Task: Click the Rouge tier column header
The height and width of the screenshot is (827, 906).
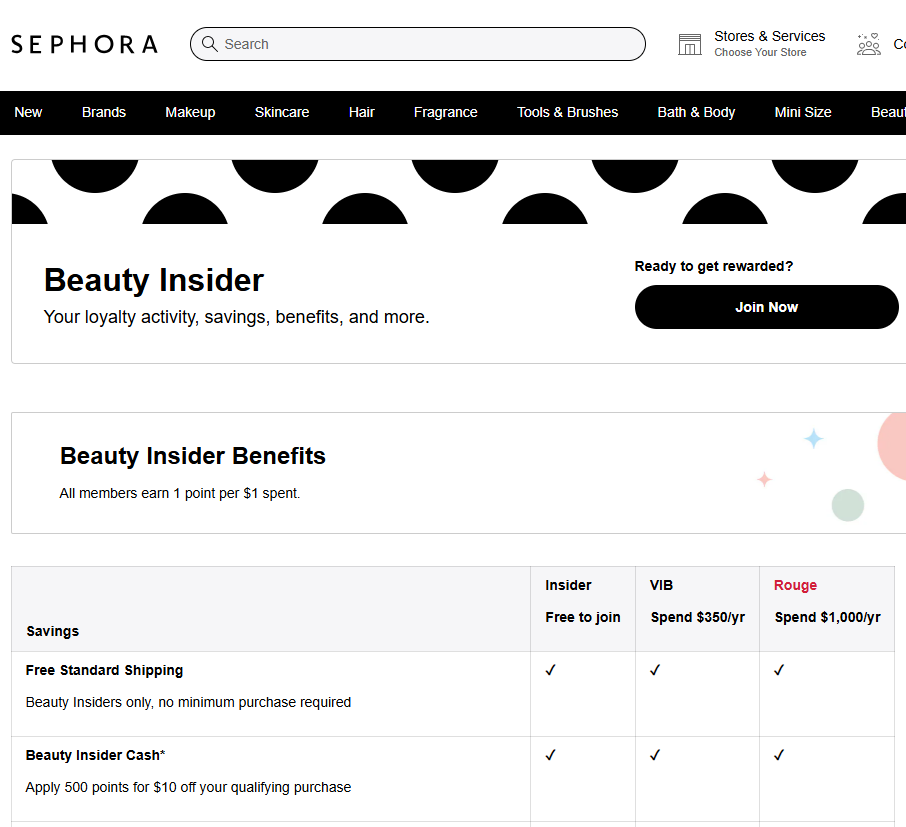Action: tap(795, 585)
